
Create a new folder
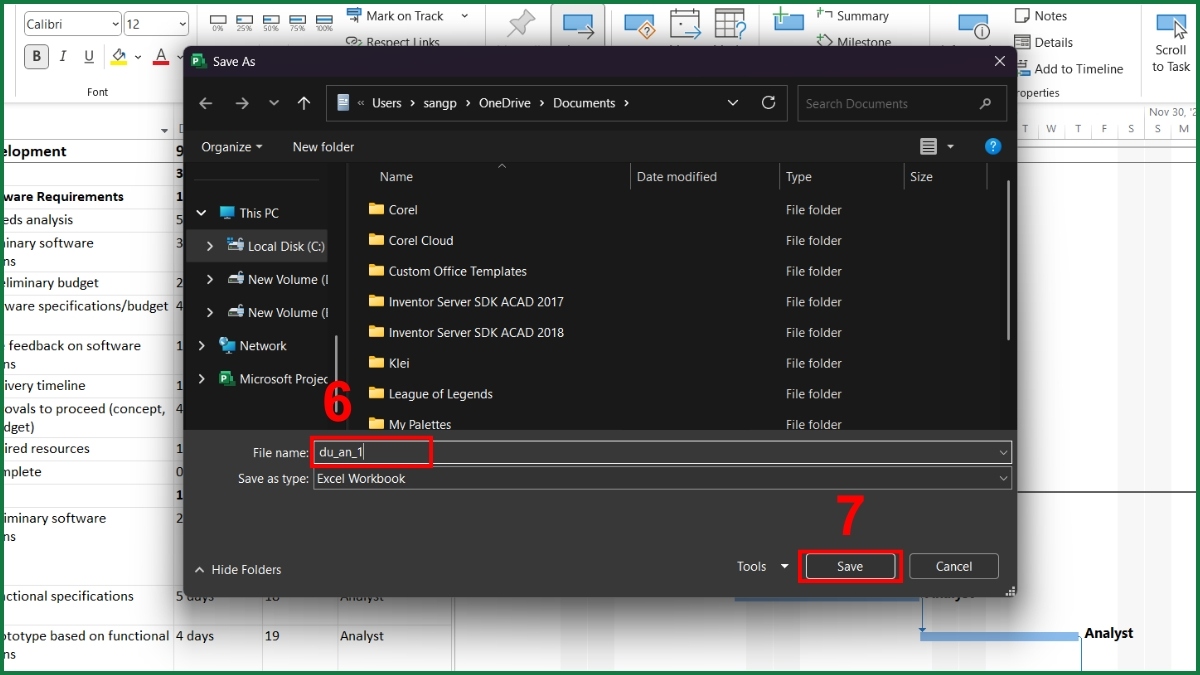322,146
